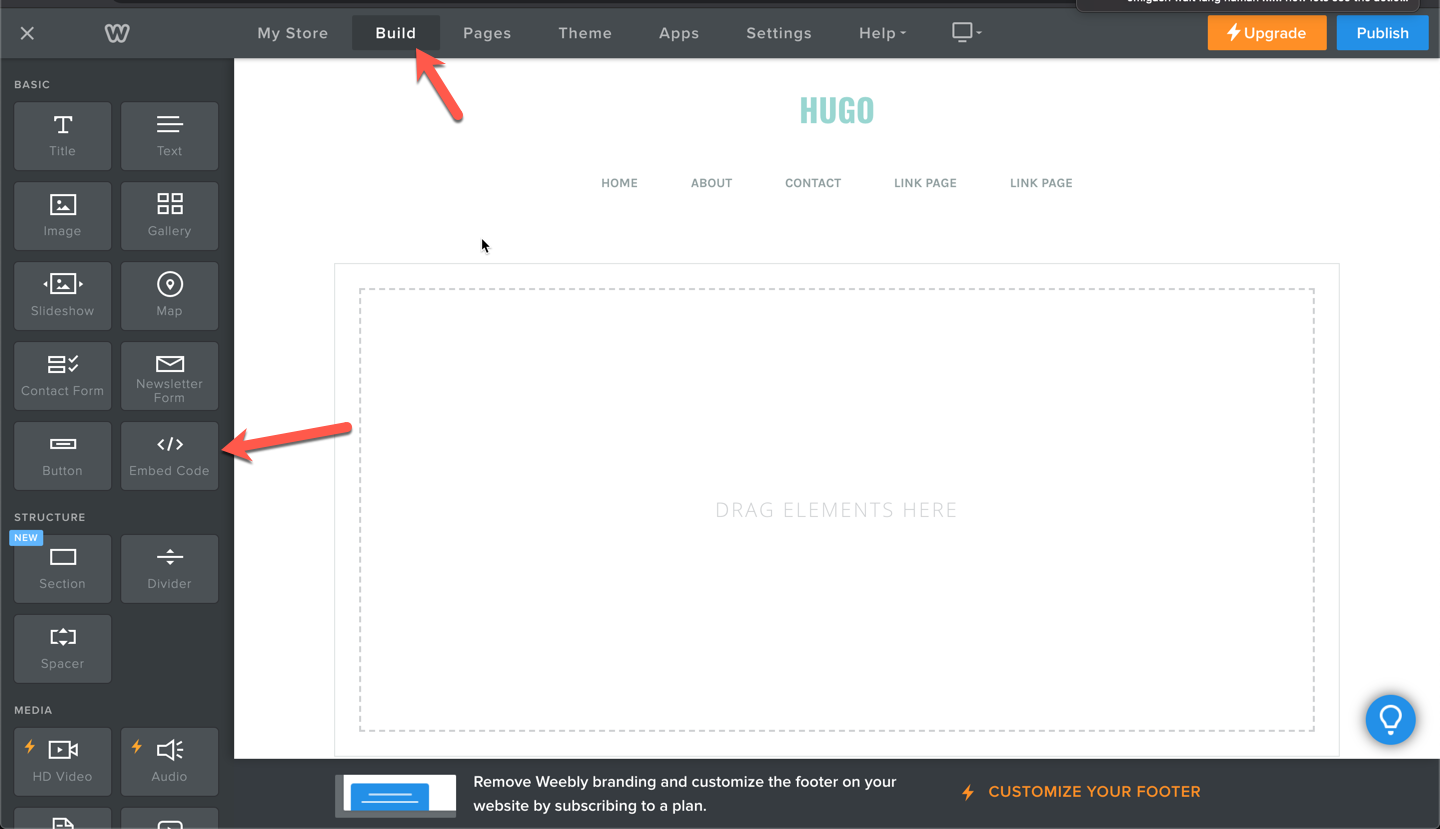
Task: Choose the Map element
Action: coord(169,296)
